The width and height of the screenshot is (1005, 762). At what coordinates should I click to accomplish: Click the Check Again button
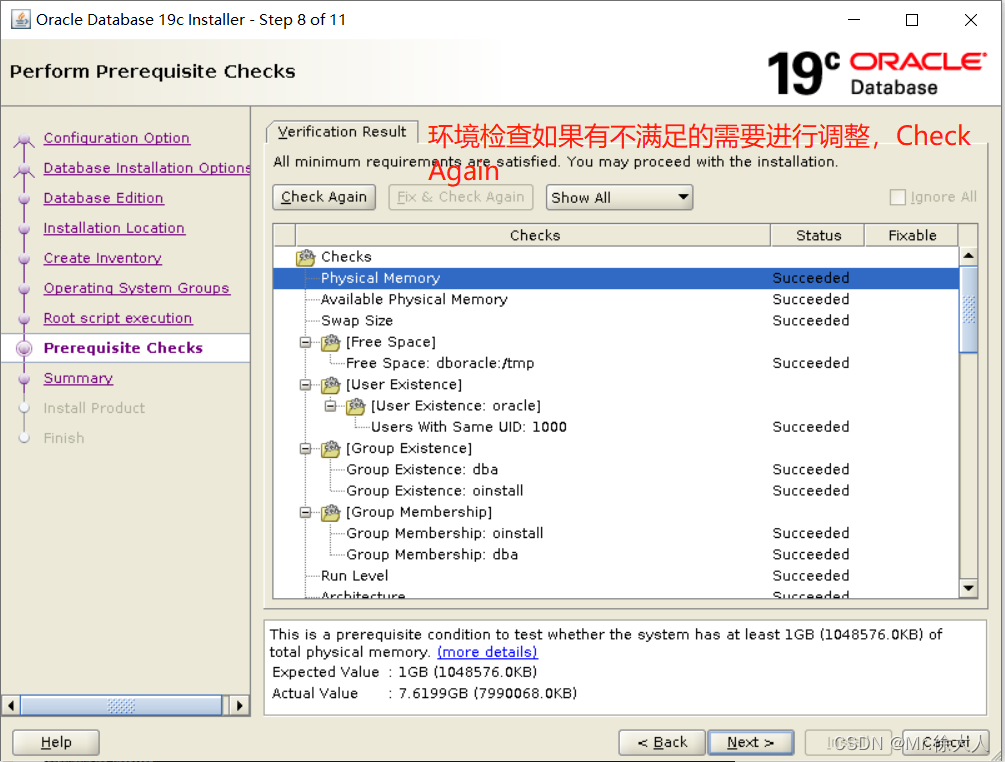click(x=324, y=197)
